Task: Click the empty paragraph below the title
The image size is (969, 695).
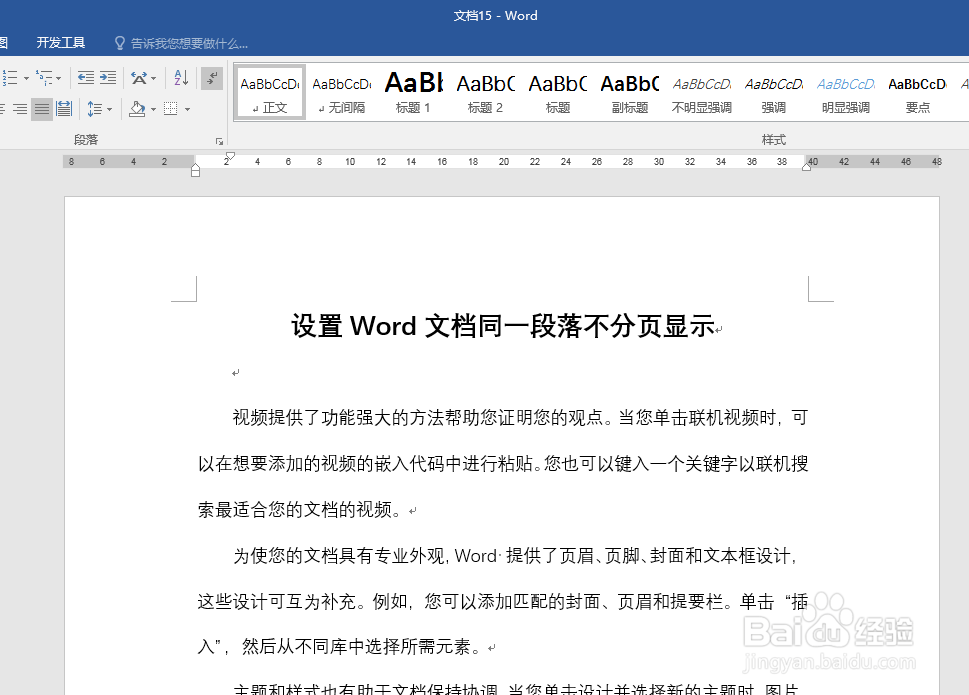Action: pyautogui.click(x=235, y=373)
